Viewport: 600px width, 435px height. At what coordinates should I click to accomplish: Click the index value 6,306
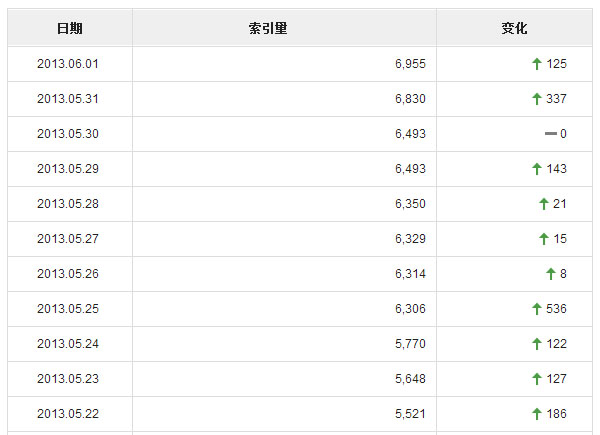coord(410,309)
